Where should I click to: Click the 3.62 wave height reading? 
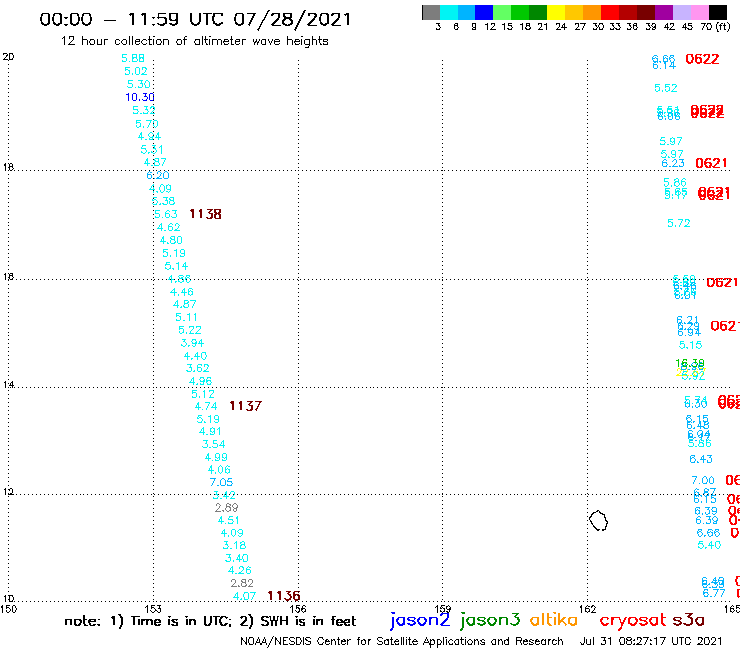(197, 368)
